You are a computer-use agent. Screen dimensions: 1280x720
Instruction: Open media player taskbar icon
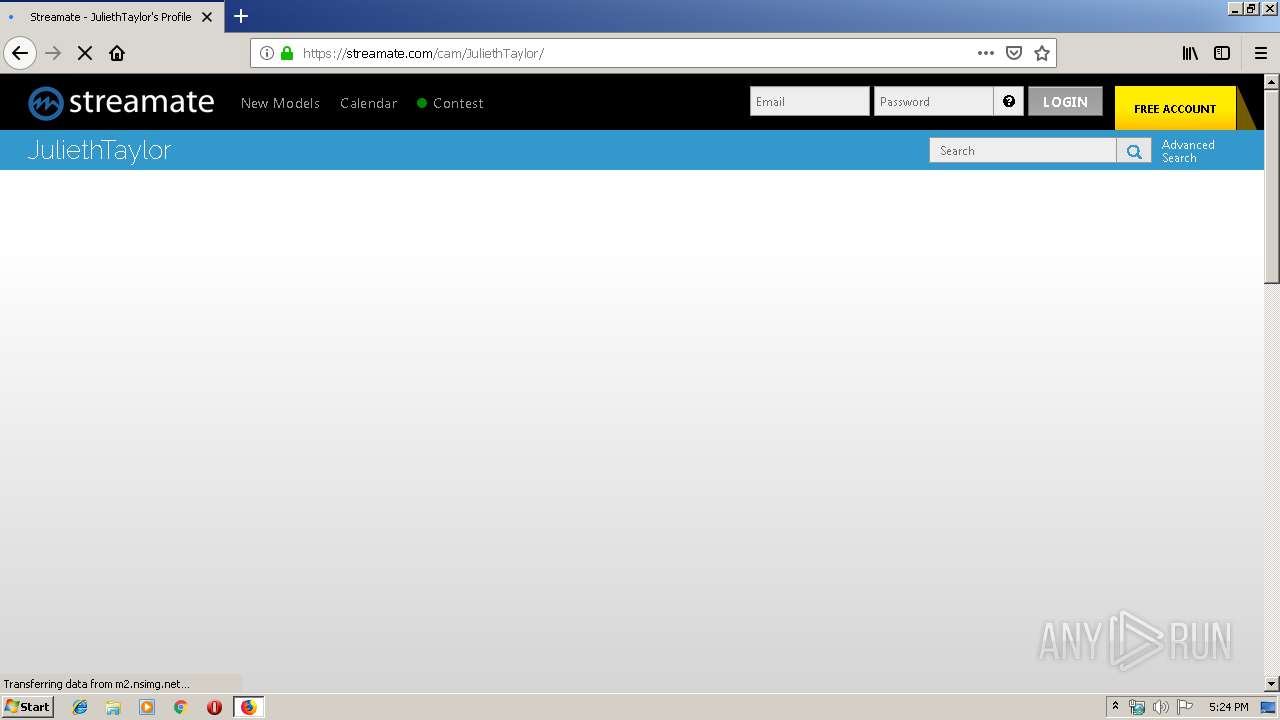[147, 707]
